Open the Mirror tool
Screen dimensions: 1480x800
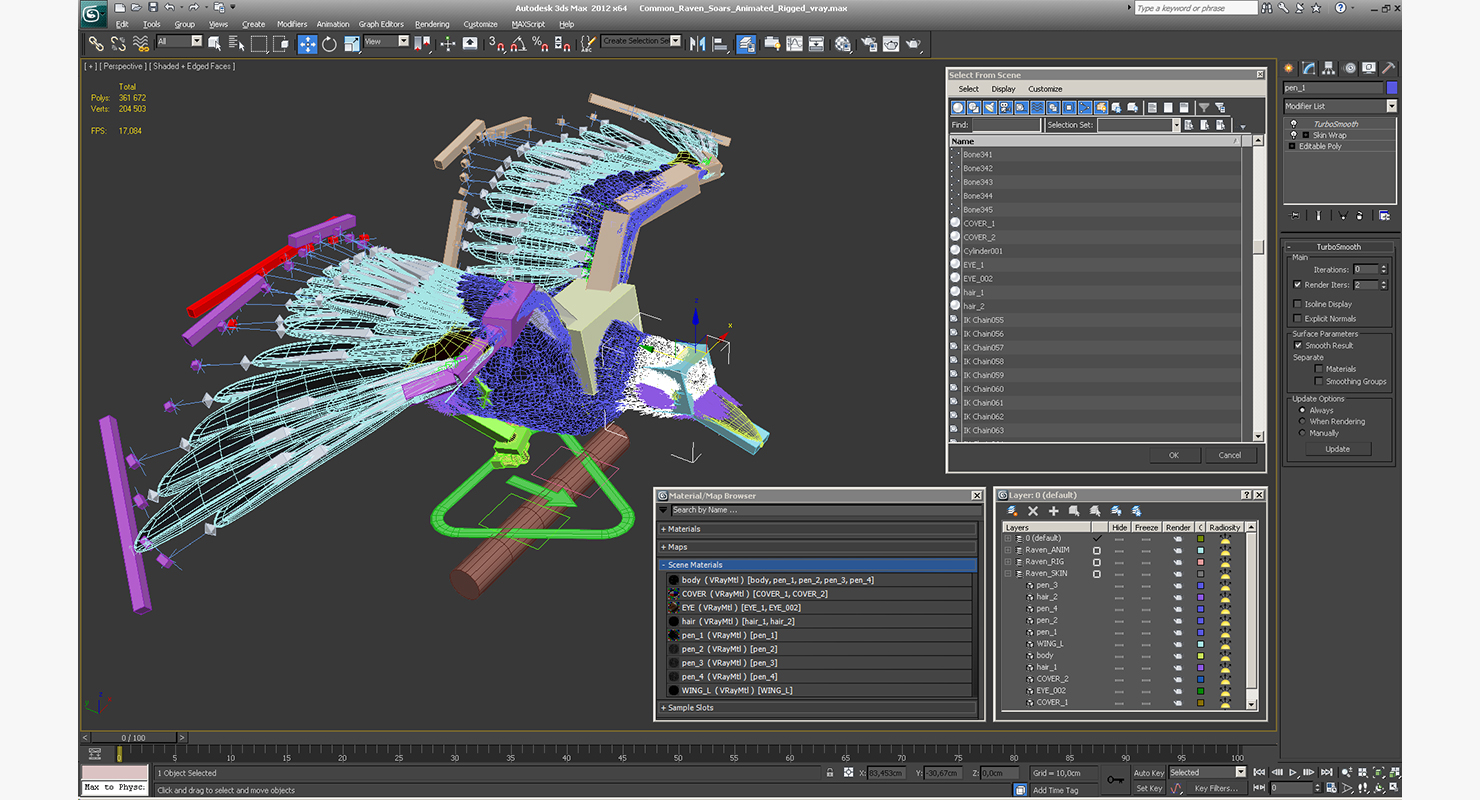[x=697, y=43]
